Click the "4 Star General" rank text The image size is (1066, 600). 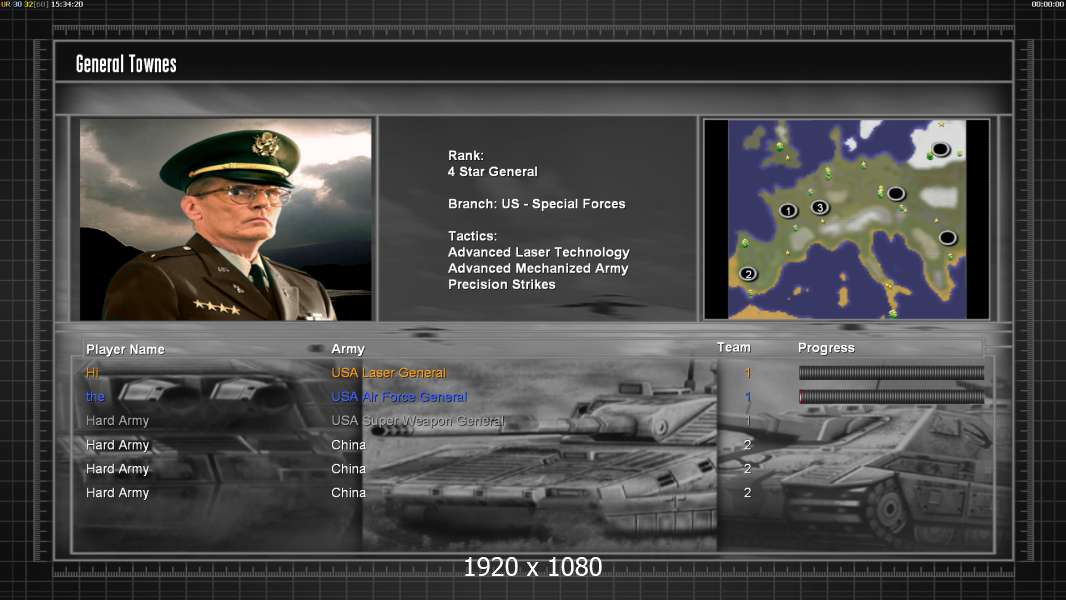click(493, 172)
